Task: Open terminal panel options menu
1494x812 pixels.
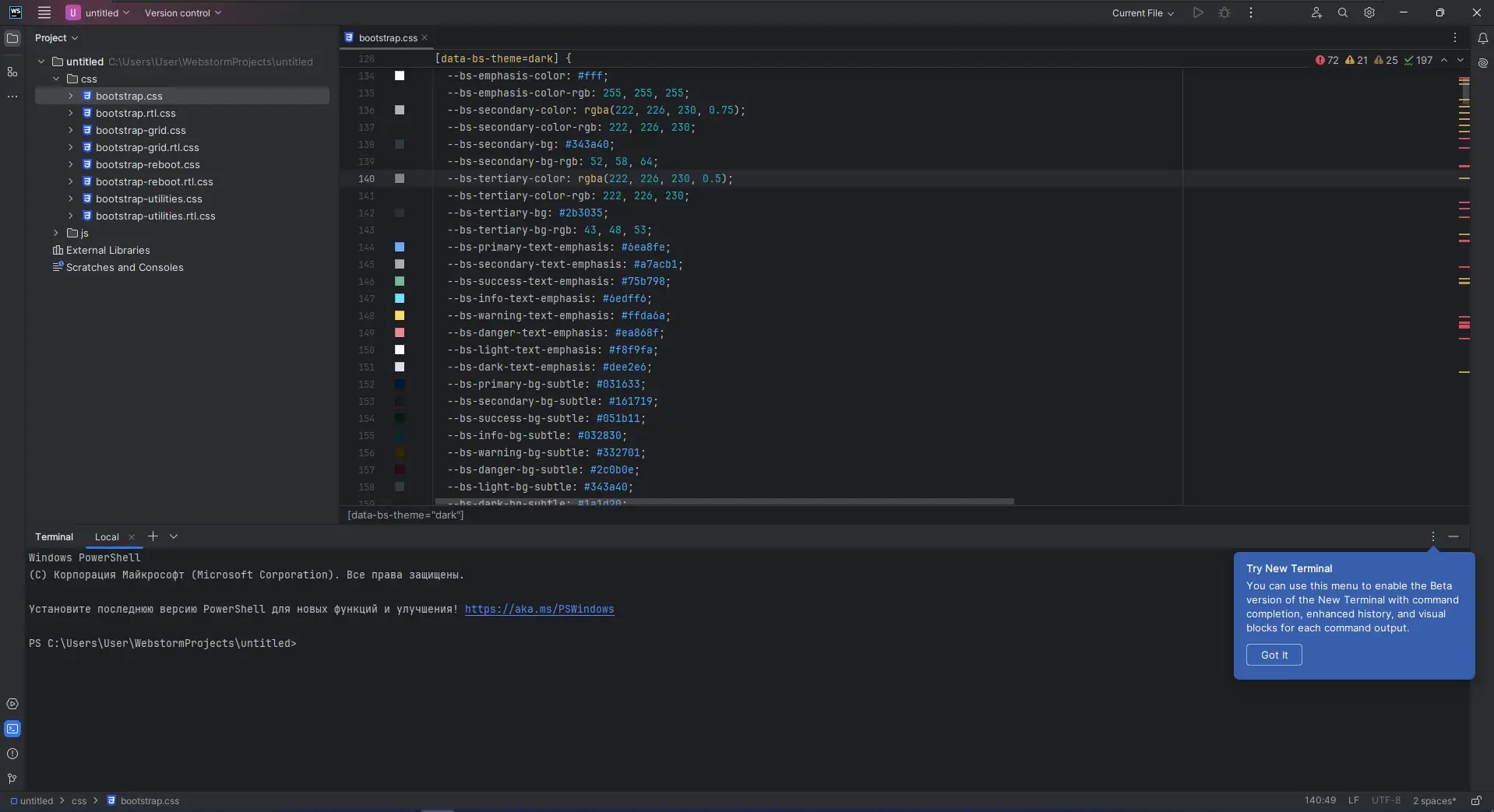Action: pos(1433,536)
